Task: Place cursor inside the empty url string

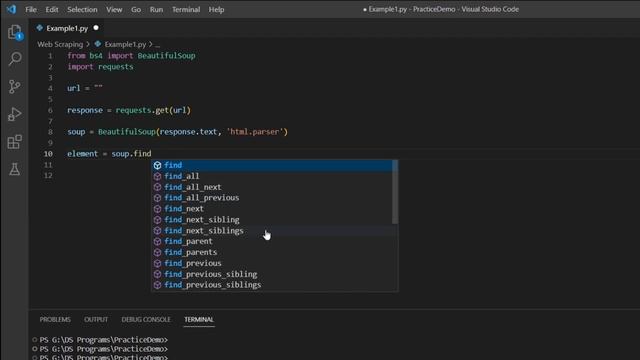Action: click(98, 88)
